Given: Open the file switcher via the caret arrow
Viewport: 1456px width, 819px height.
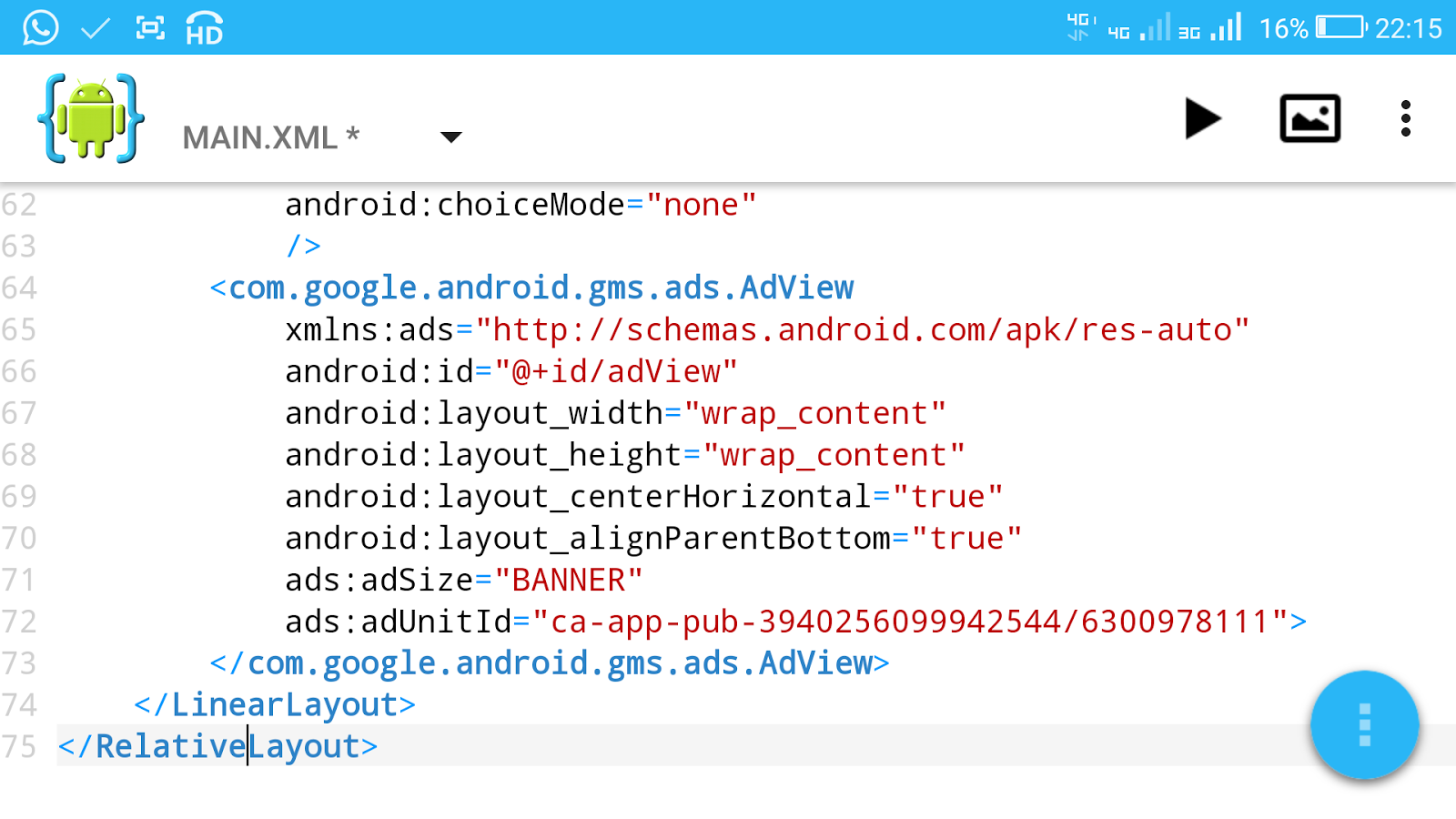Looking at the screenshot, I should pos(452,136).
